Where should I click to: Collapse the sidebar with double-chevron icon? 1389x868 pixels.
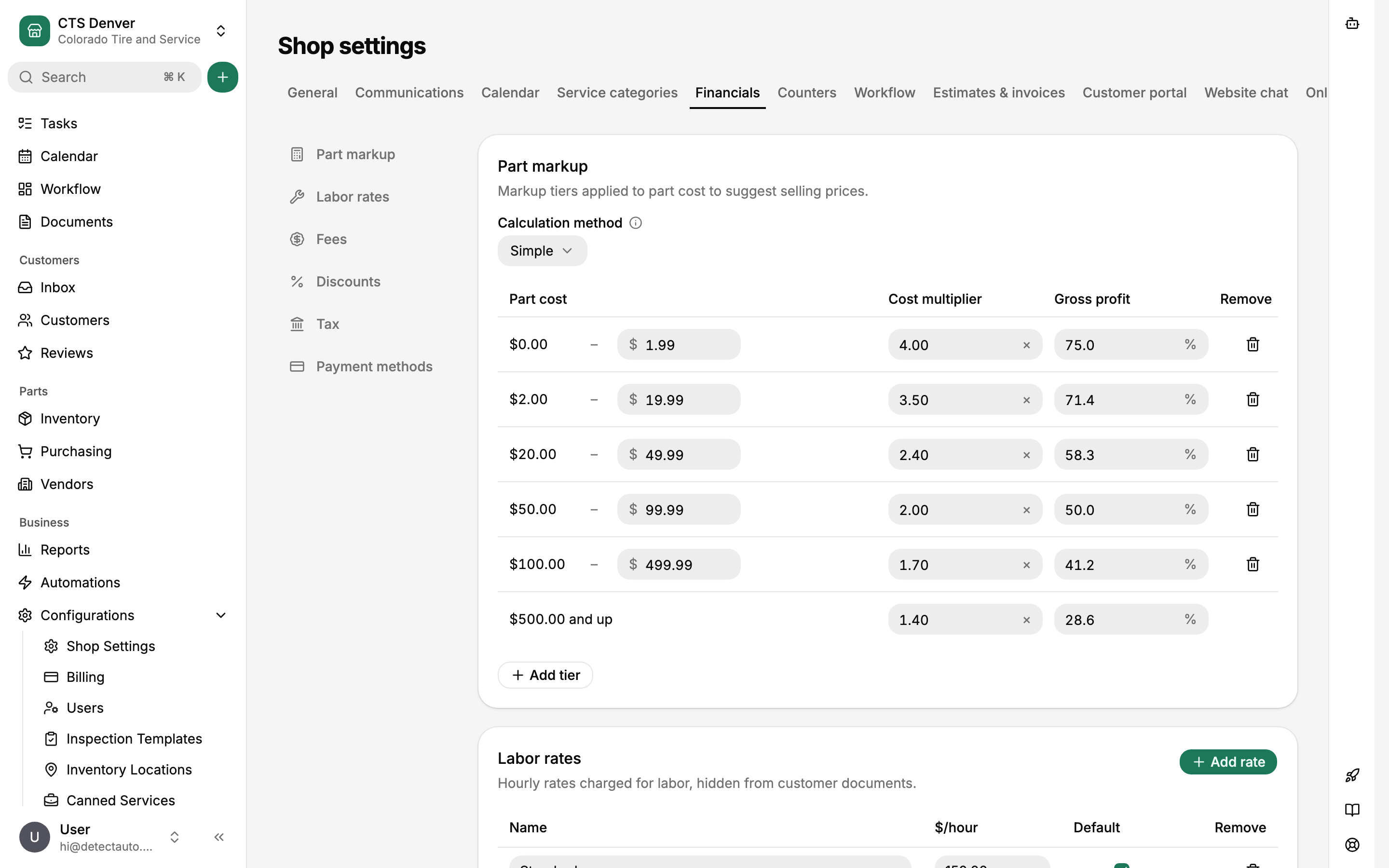218,837
